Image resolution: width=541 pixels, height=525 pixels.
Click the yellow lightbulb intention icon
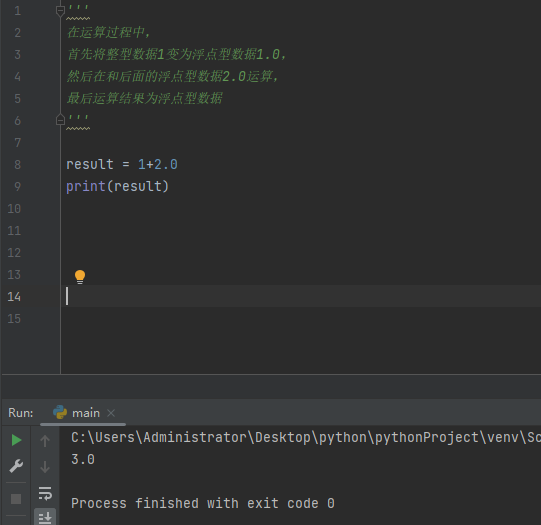[80, 277]
